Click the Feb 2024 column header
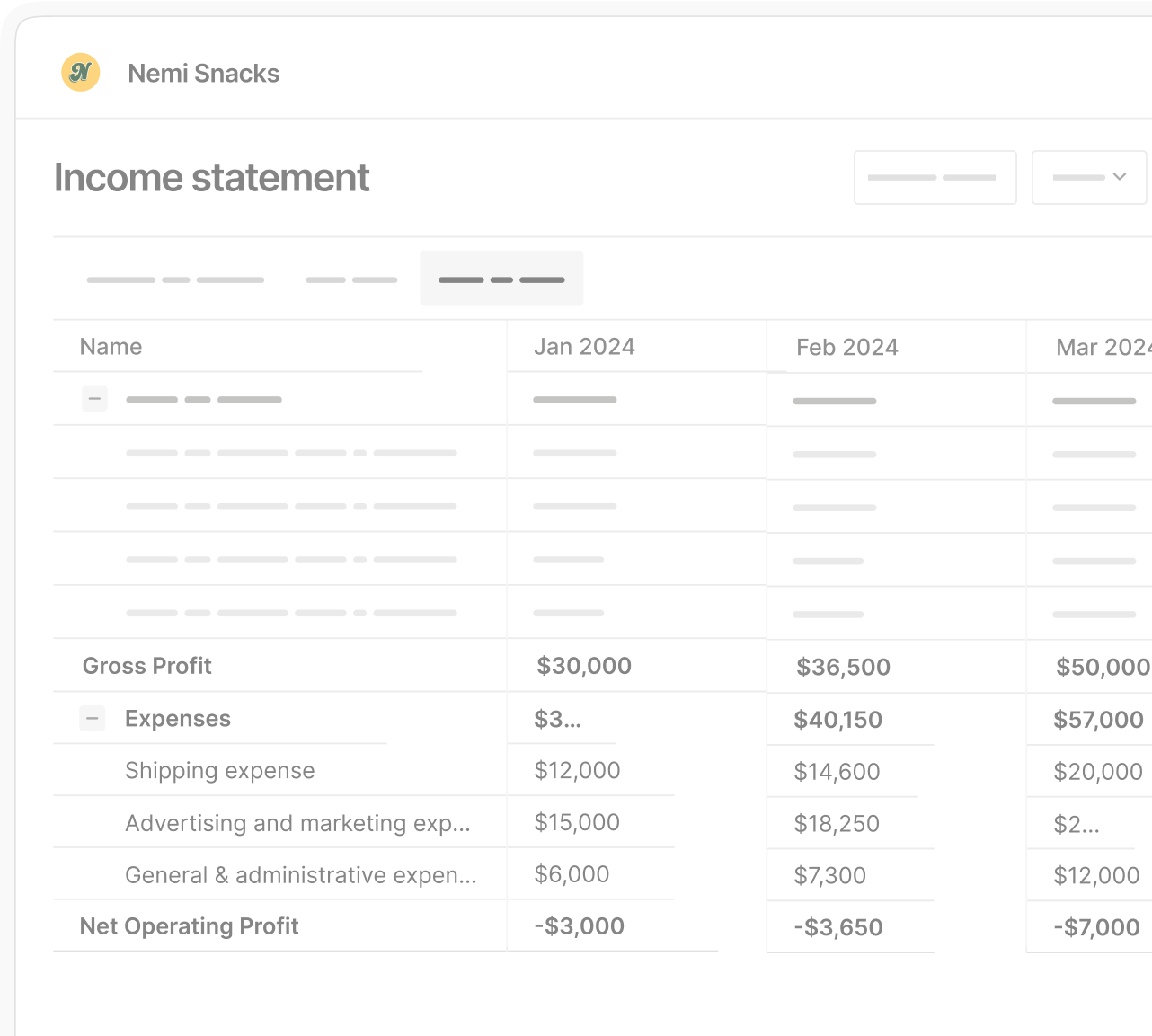This screenshot has width=1152, height=1036. [846, 347]
